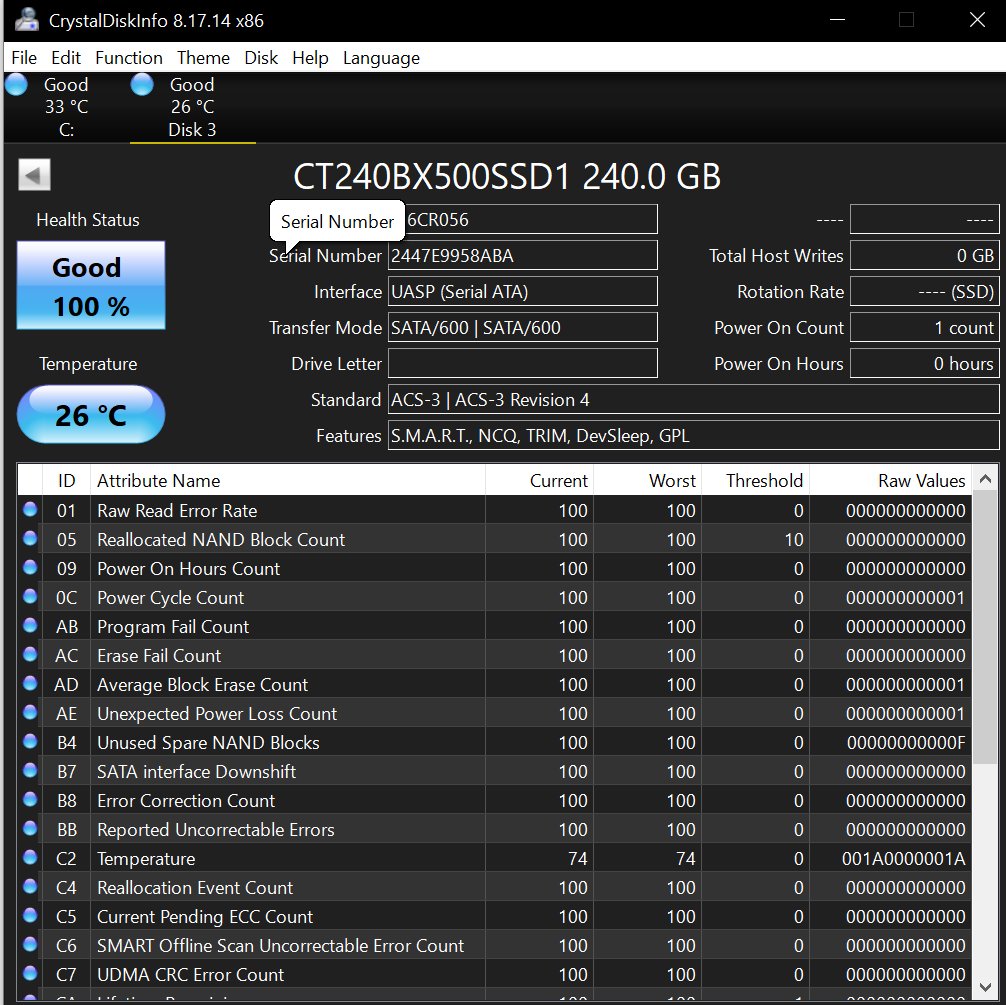Click the Rotation Rate value field

coord(925,291)
